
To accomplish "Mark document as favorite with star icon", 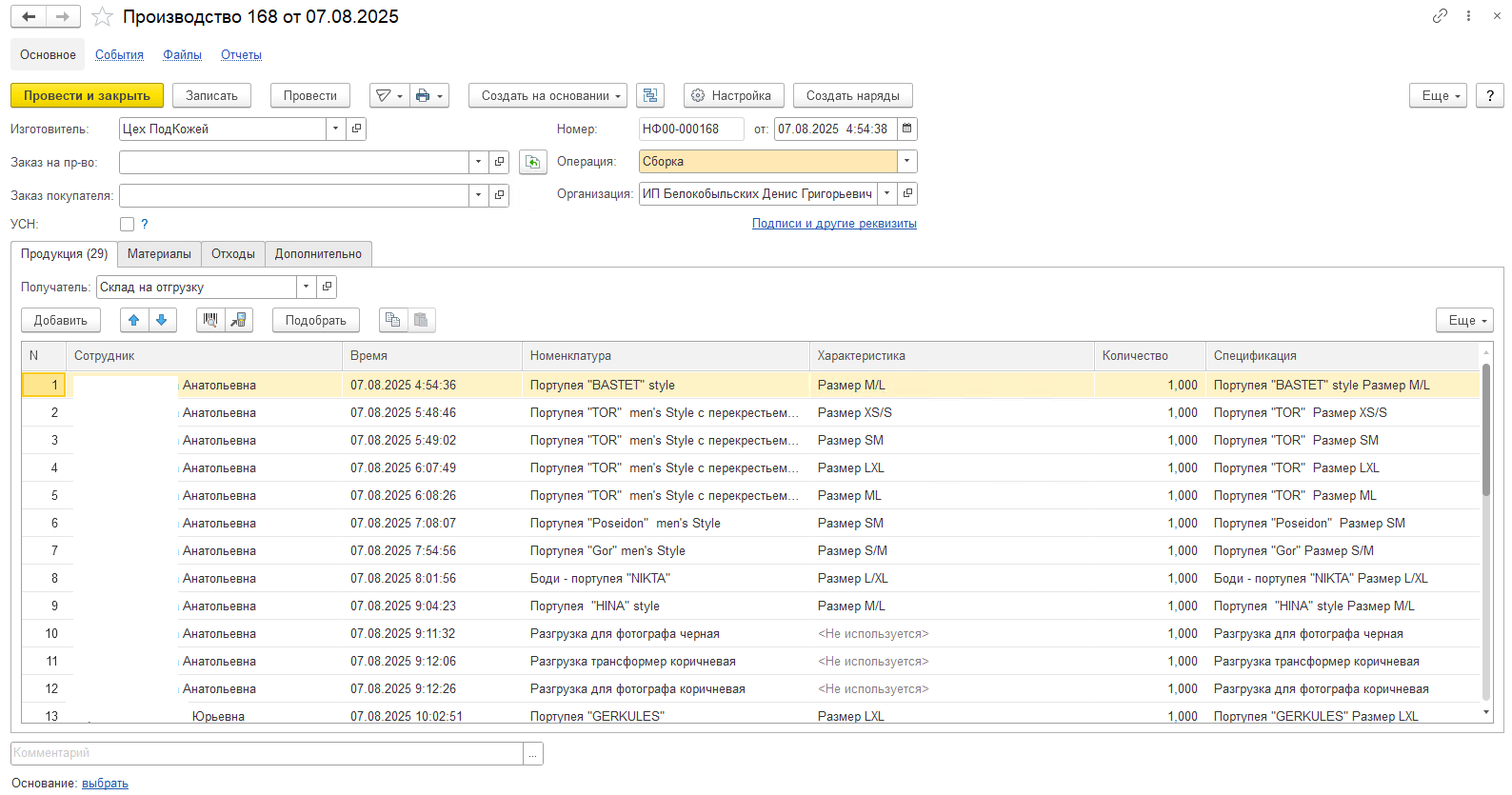I will tap(102, 17).
